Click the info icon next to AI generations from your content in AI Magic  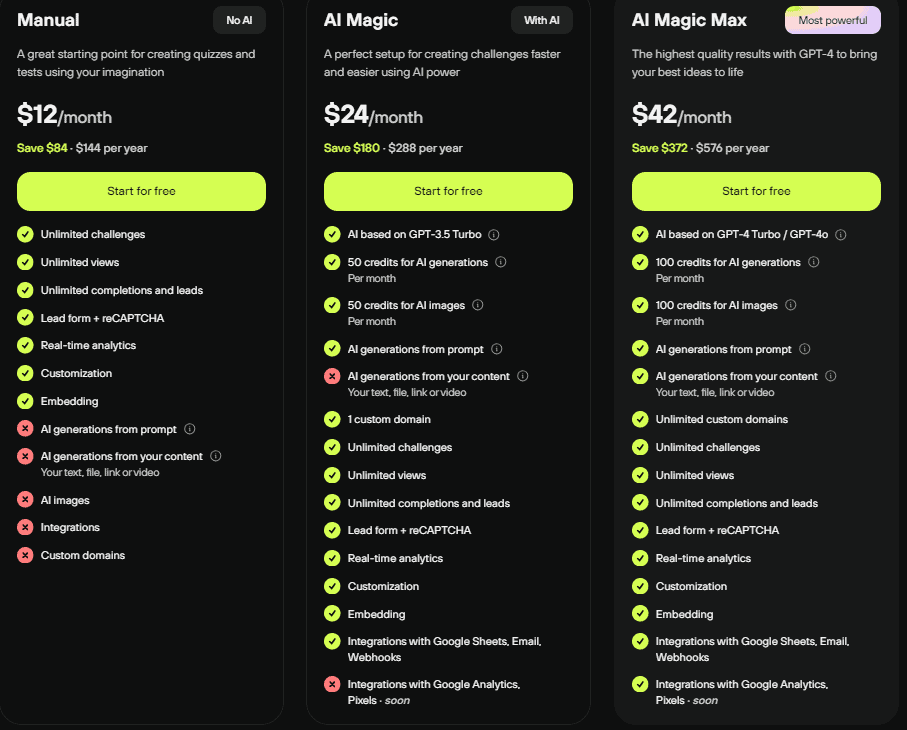[x=522, y=376]
